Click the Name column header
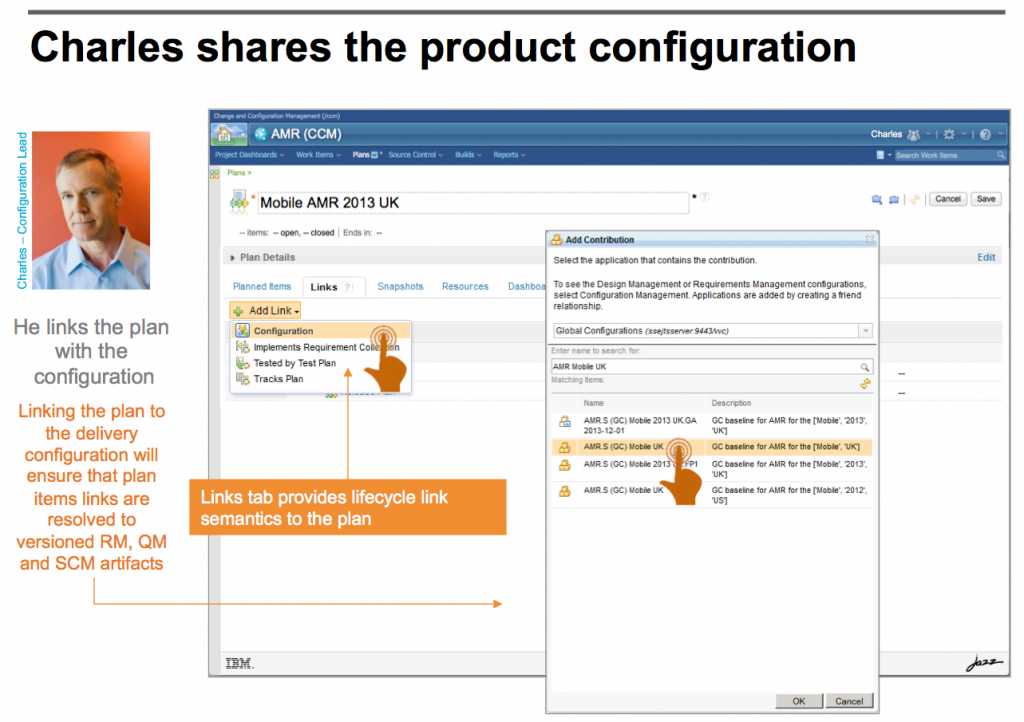This screenshot has height=722, width=1024. tap(594, 403)
